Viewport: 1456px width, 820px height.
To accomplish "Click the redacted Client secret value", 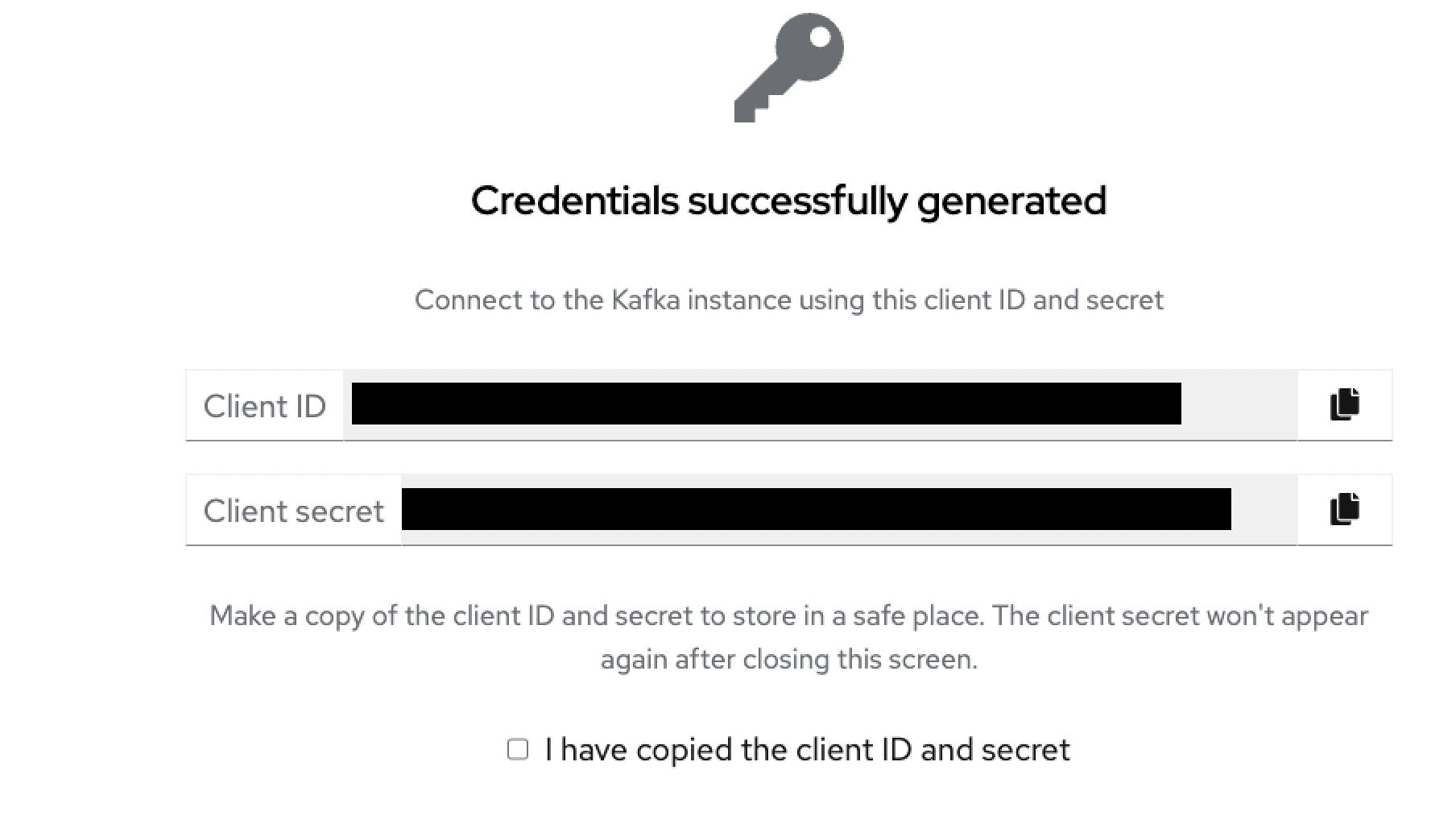I will pos(816,509).
